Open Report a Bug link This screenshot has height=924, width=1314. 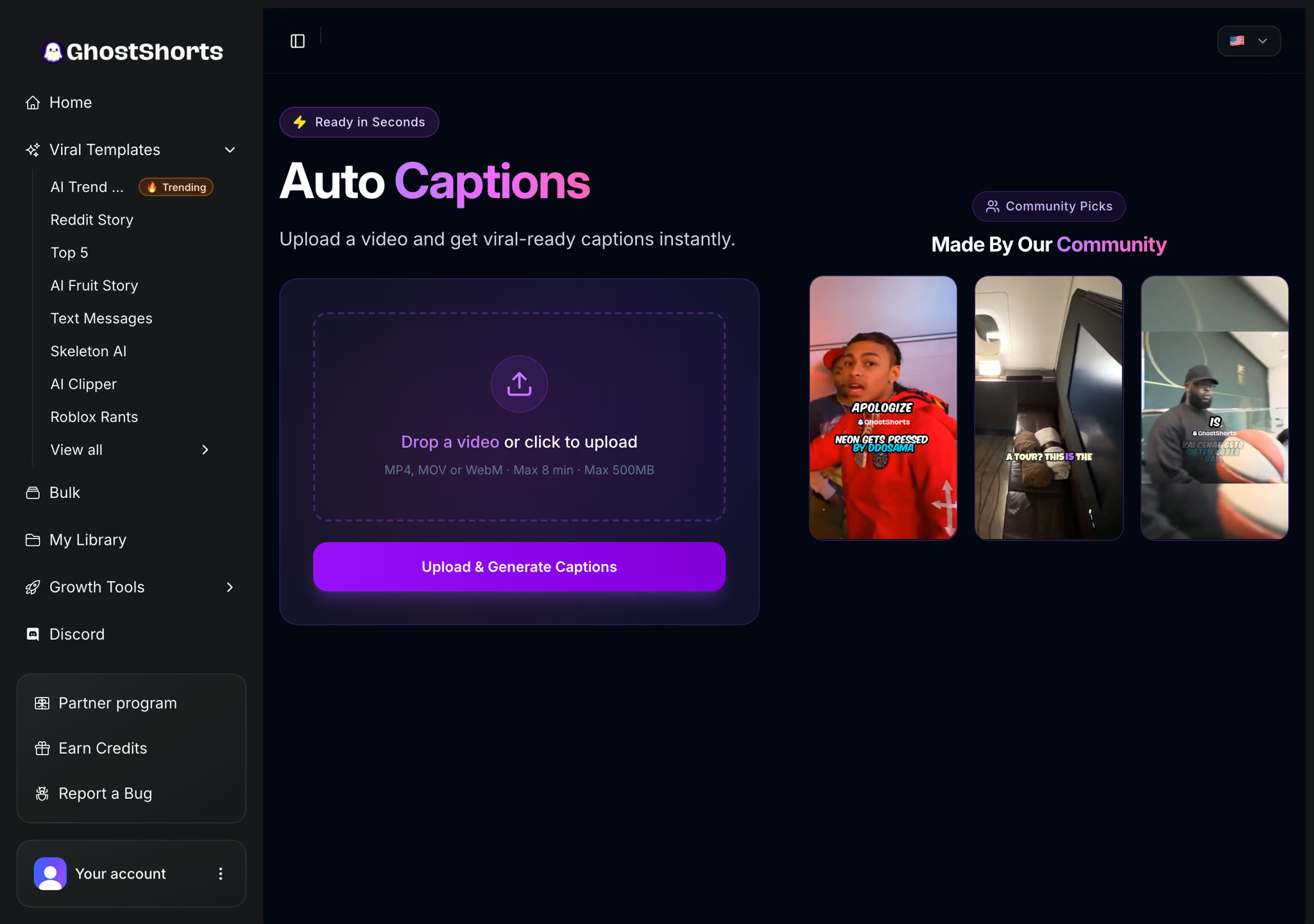coord(132,794)
